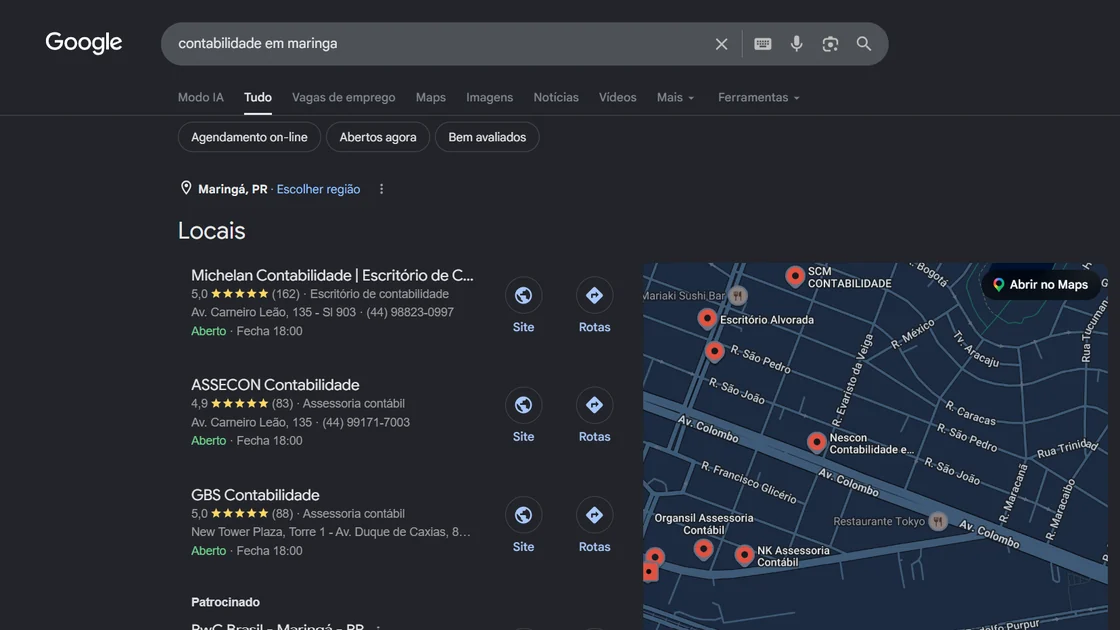
Task: Open the on-screen keyboard icon
Action: click(762, 44)
